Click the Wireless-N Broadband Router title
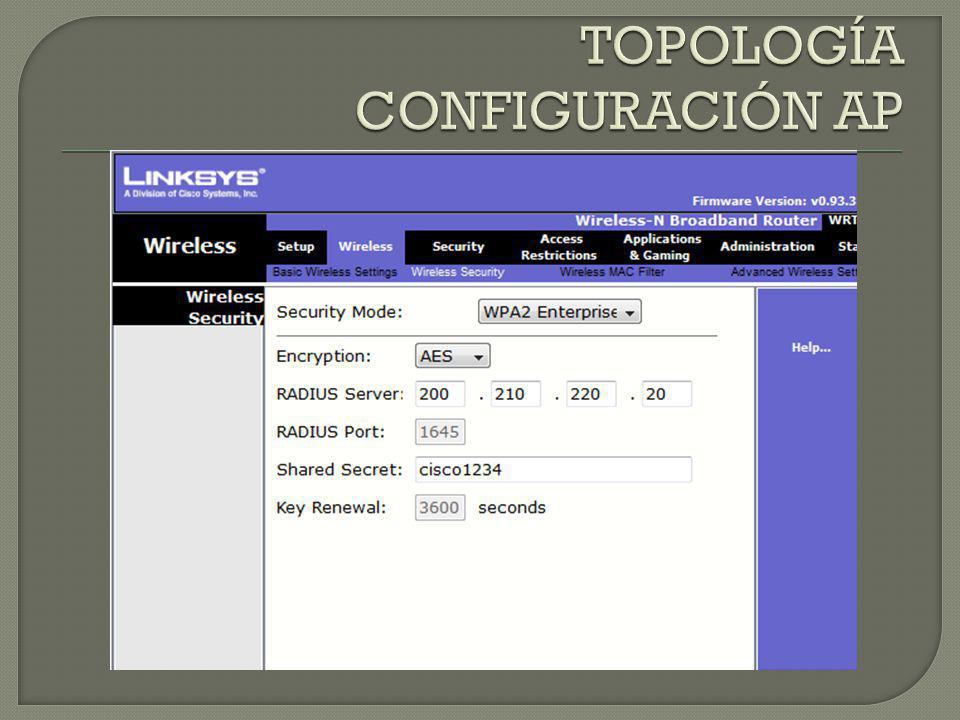Screen dimensions: 960x720 [x=696, y=221]
